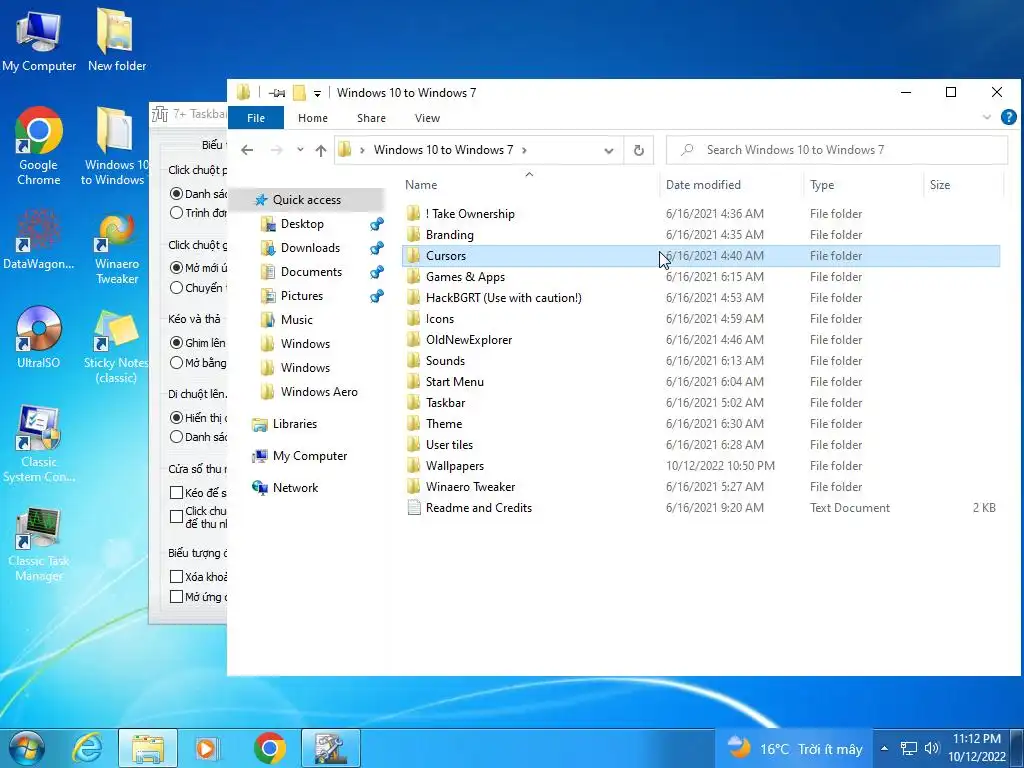1024x768 pixels.
Task: Sort files by the Name column
Action: click(x=530, y=185)
